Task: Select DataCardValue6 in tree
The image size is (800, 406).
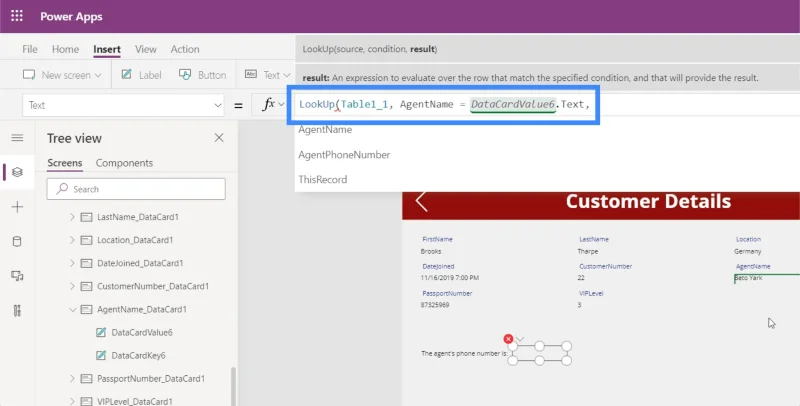Action: (142, 333)
